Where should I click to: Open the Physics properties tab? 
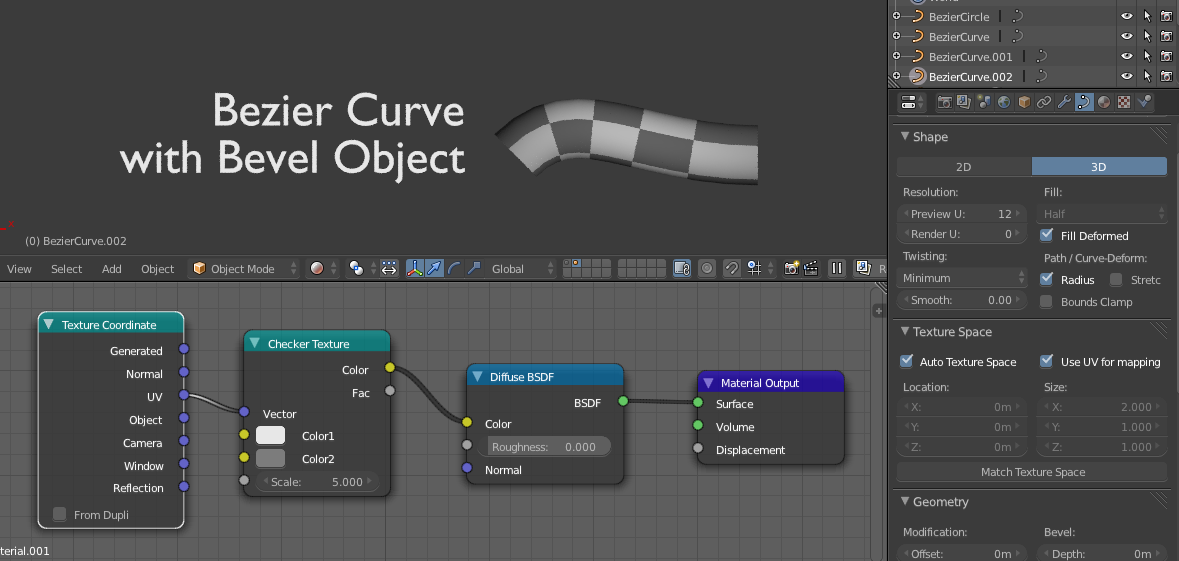tap(1144, 102)
